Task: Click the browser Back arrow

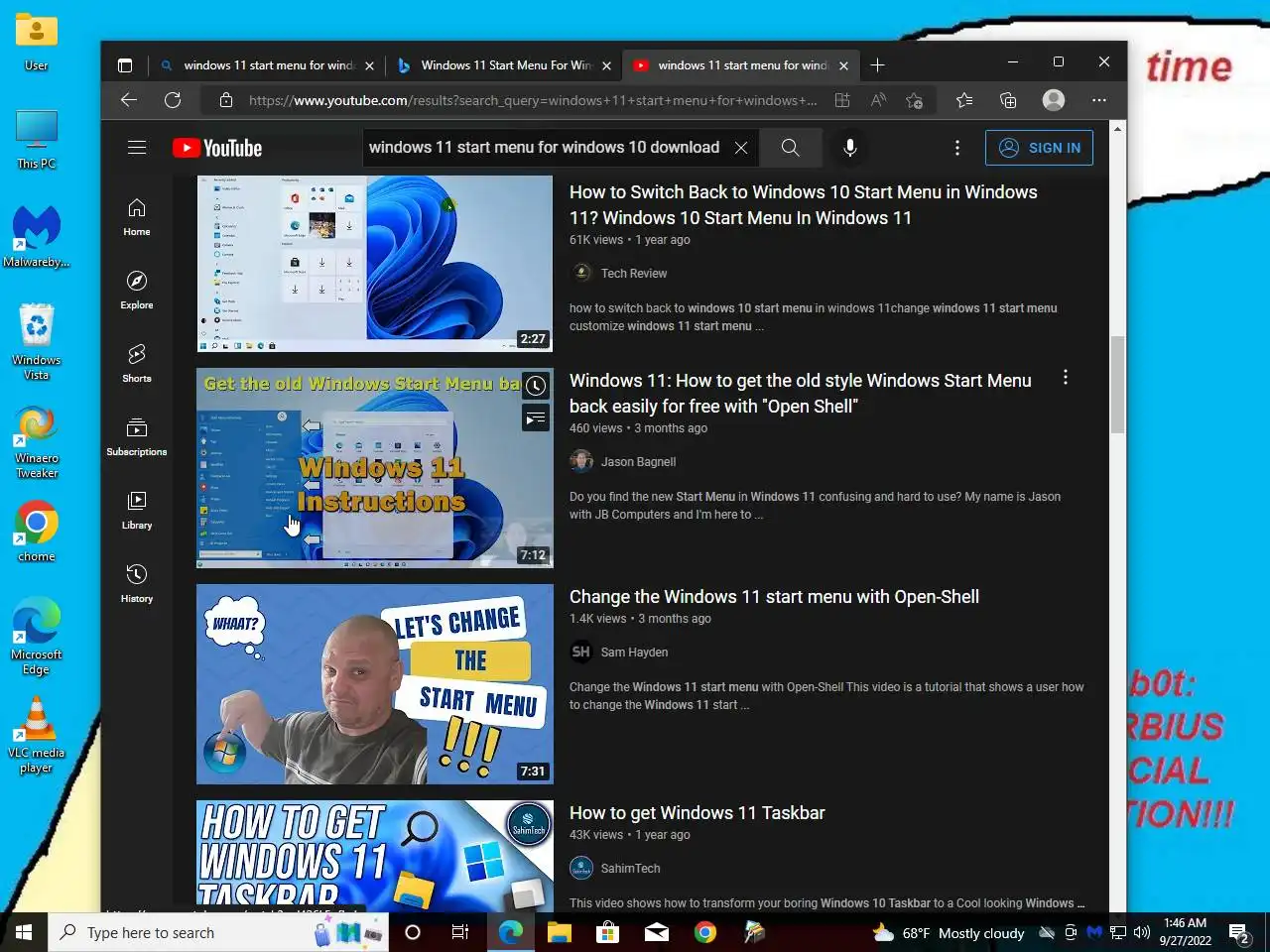Action: [x=128, y=100]
